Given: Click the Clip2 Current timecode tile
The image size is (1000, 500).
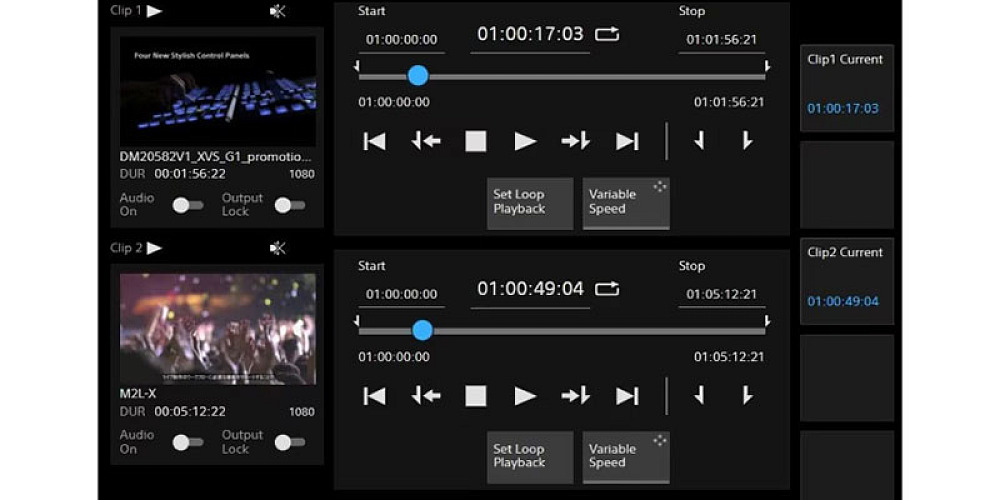Looking at the screenshot, I should pyautogui.click(x=847, y=281).
